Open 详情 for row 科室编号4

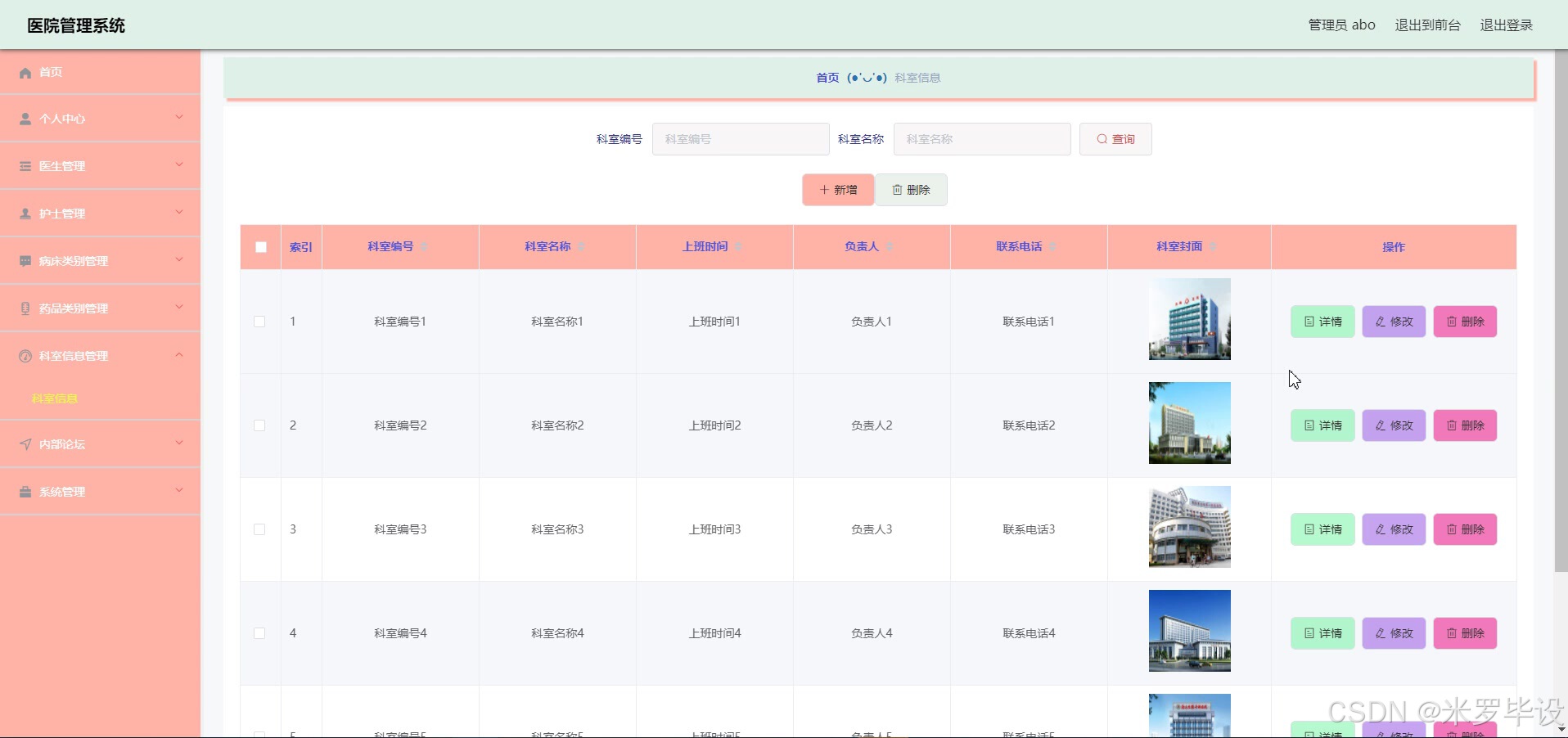click(1322, 633)
